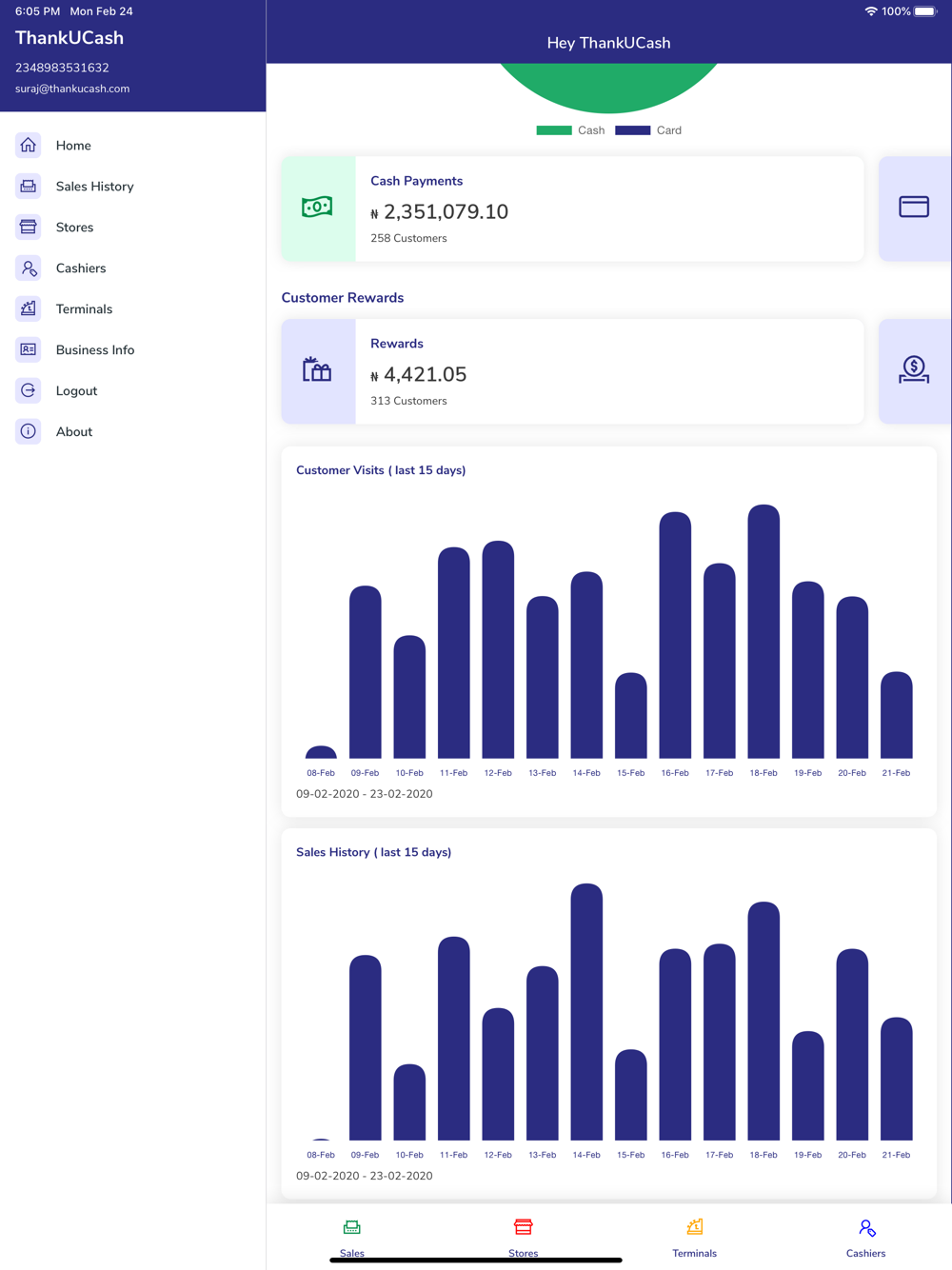Tap the date range under Sales History chart

coord(365,1176)
